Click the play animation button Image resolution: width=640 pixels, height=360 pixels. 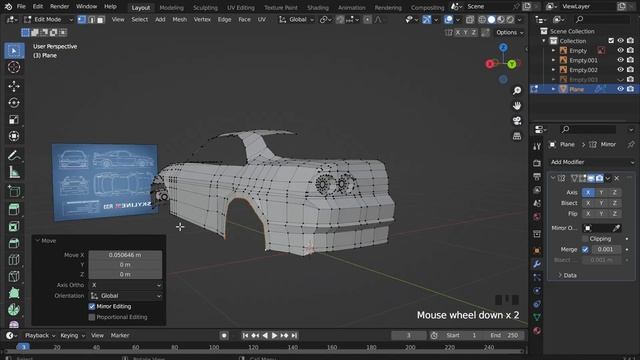tap(275, 336)
